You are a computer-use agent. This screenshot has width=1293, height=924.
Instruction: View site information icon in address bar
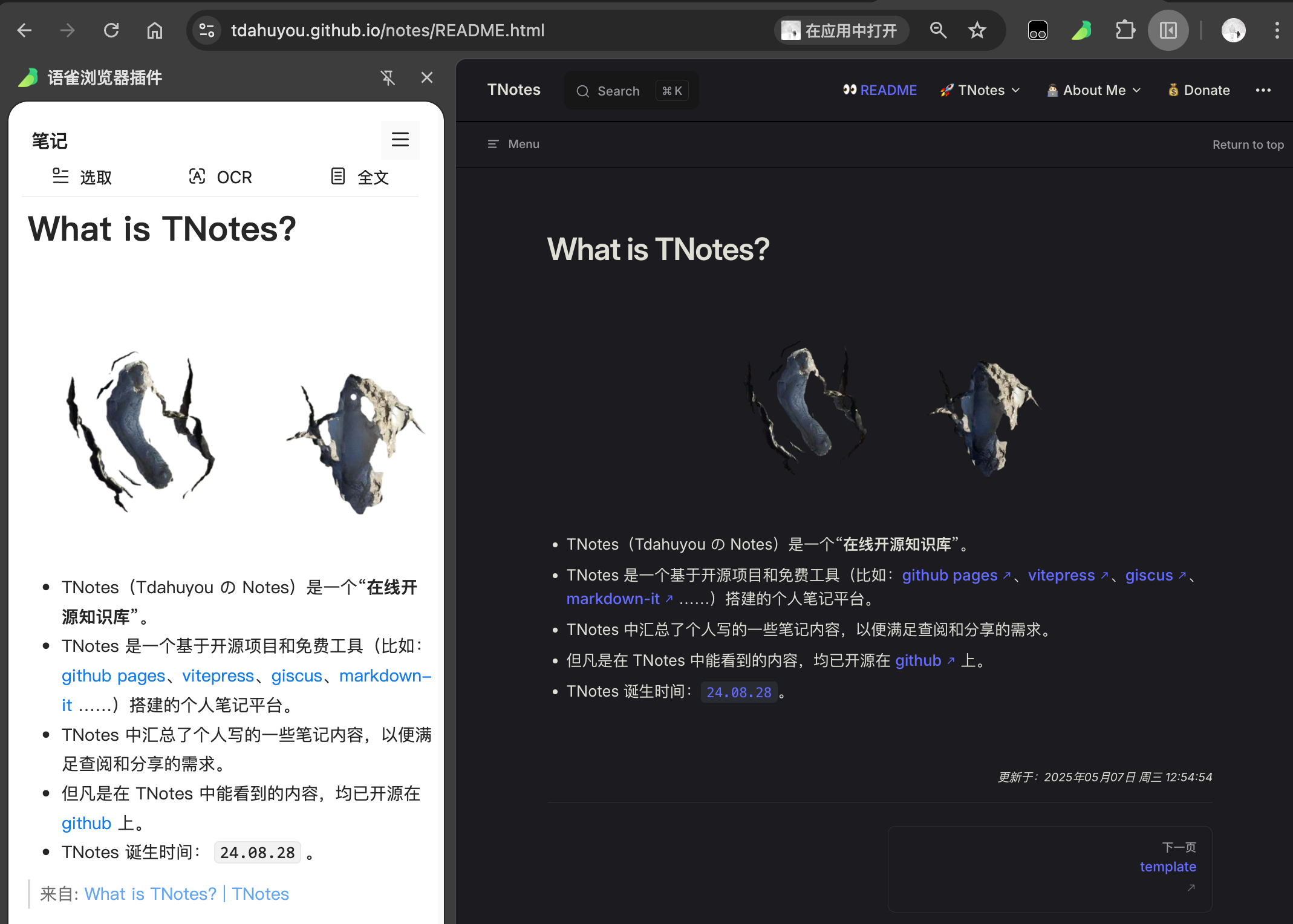(x=207, y=30)
